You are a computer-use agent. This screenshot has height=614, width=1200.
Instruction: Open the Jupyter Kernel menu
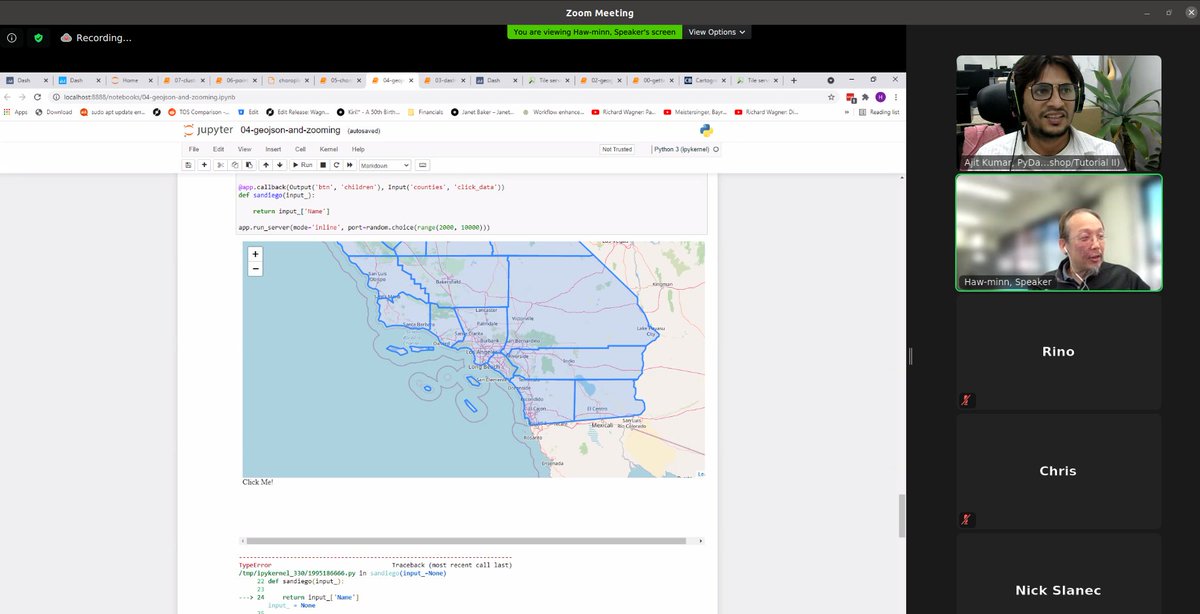click(x=328, y=149)
